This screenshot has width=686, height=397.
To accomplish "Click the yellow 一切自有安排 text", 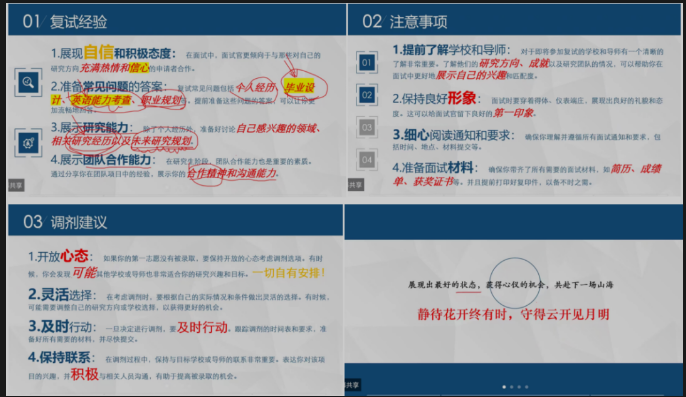I will pos(289,273).
